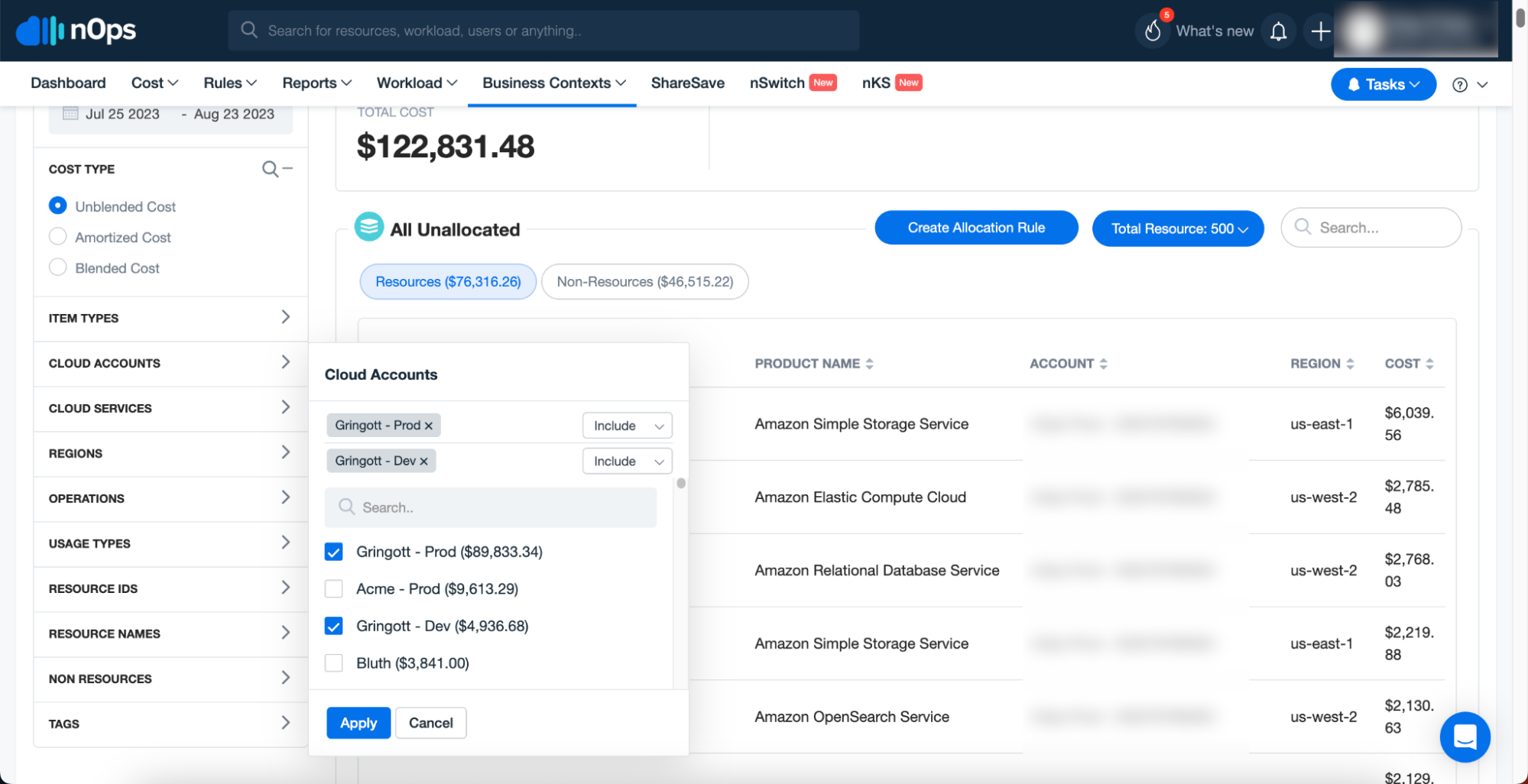Go to ShareSave page

coord(687,83)
